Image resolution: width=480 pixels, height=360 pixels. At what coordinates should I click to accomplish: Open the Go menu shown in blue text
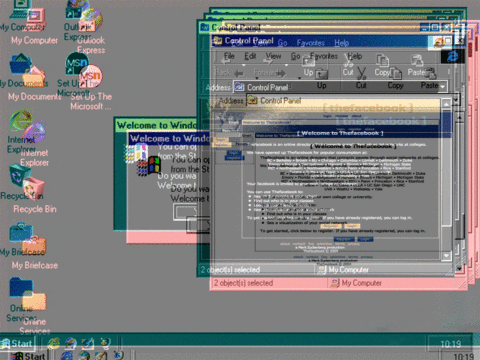click(x=283, y=43)
